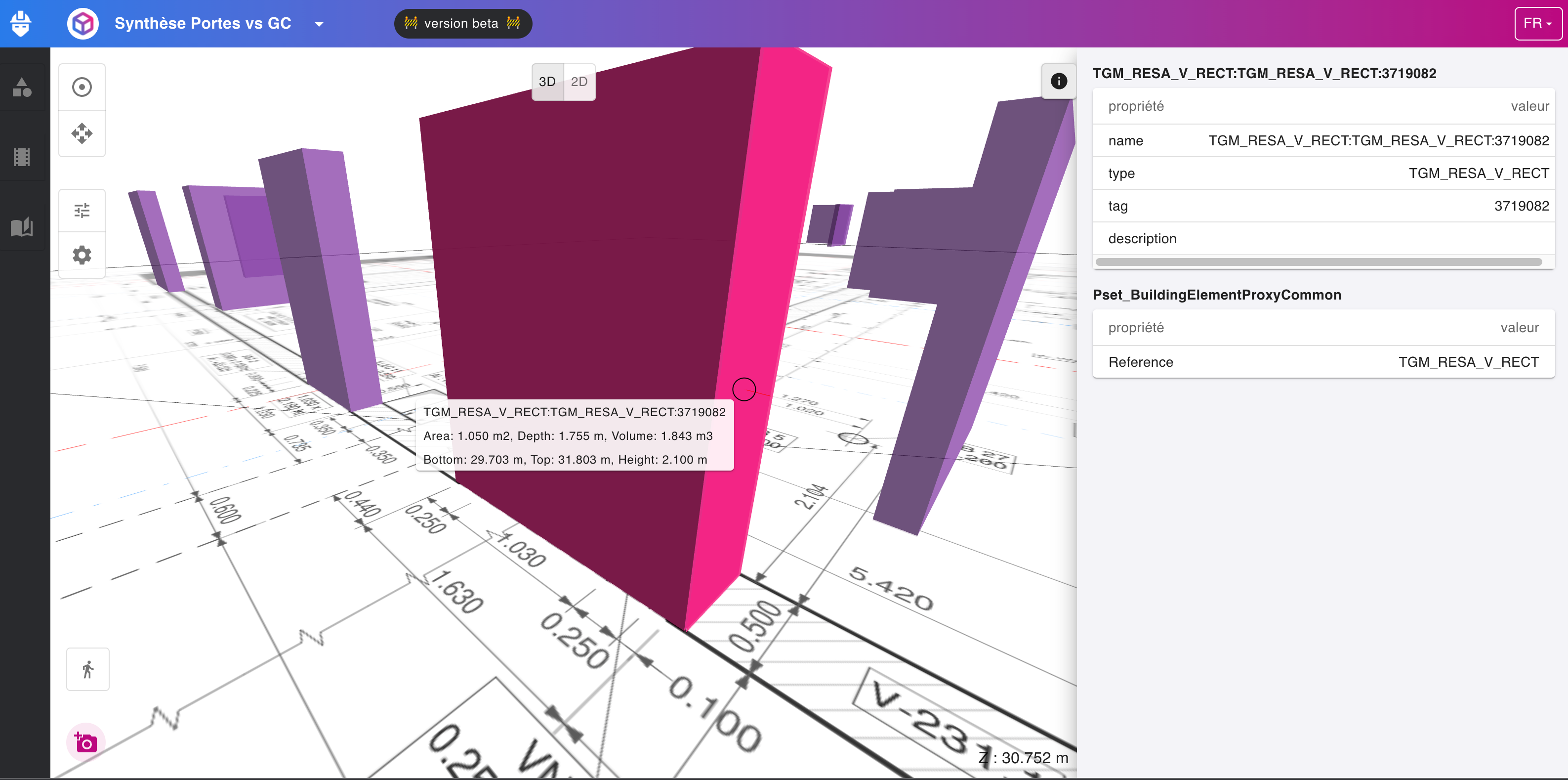This screenshot has width=1568, height=780.
Task: Open the map book sidebar icon
Action: [22, 227]
